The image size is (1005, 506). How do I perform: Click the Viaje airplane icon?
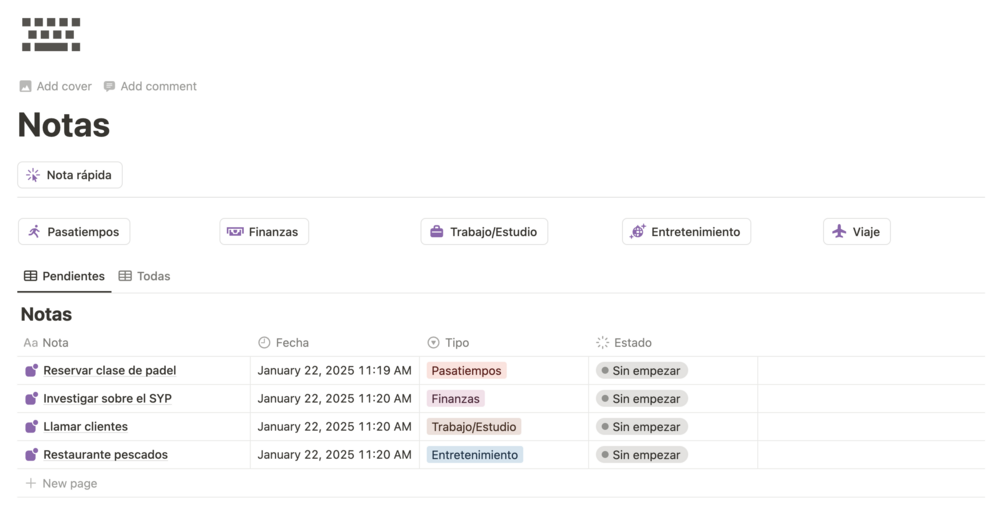click(839, 232)
